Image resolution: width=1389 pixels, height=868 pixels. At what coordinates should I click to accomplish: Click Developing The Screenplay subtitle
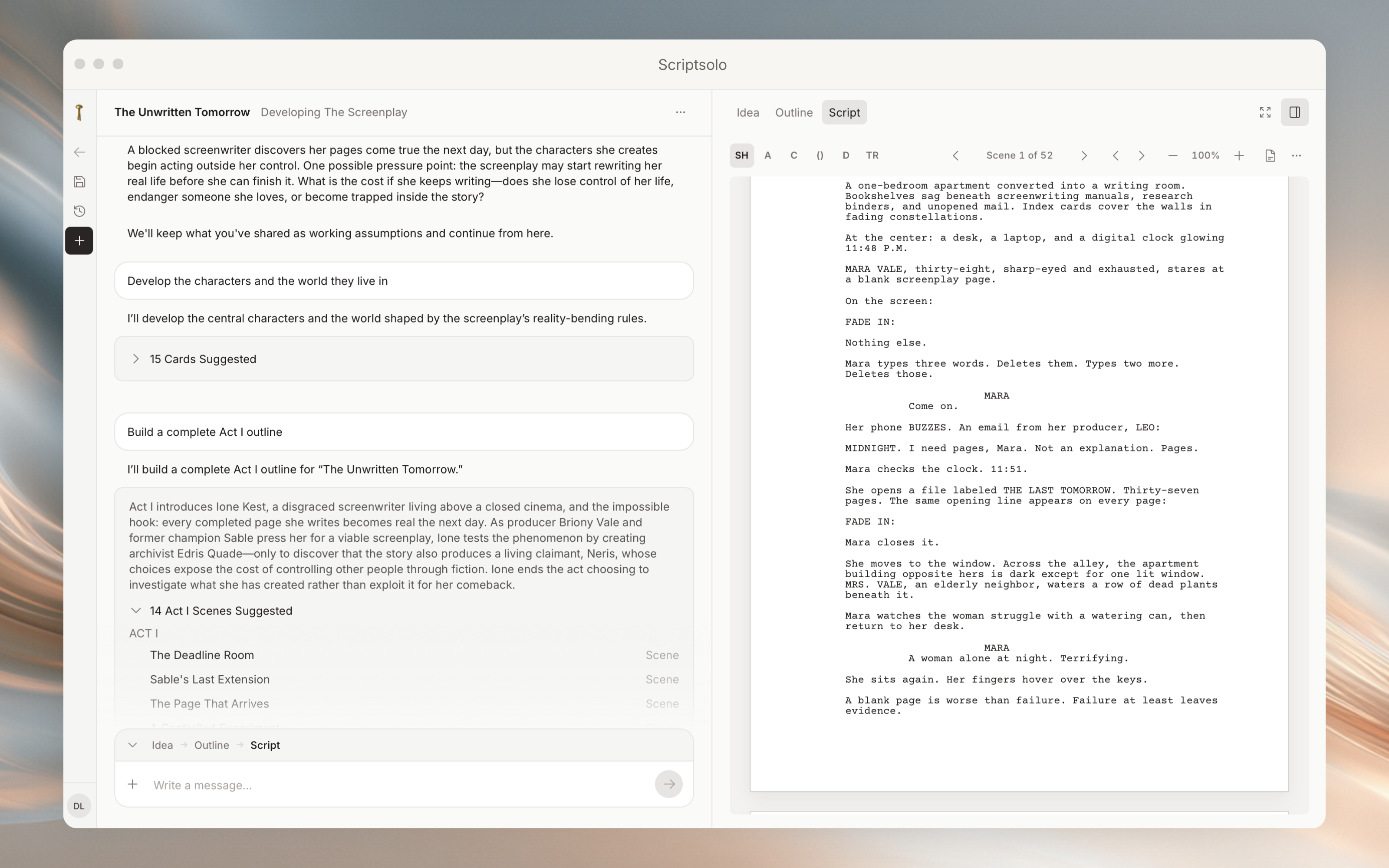(x=334, y=112)
